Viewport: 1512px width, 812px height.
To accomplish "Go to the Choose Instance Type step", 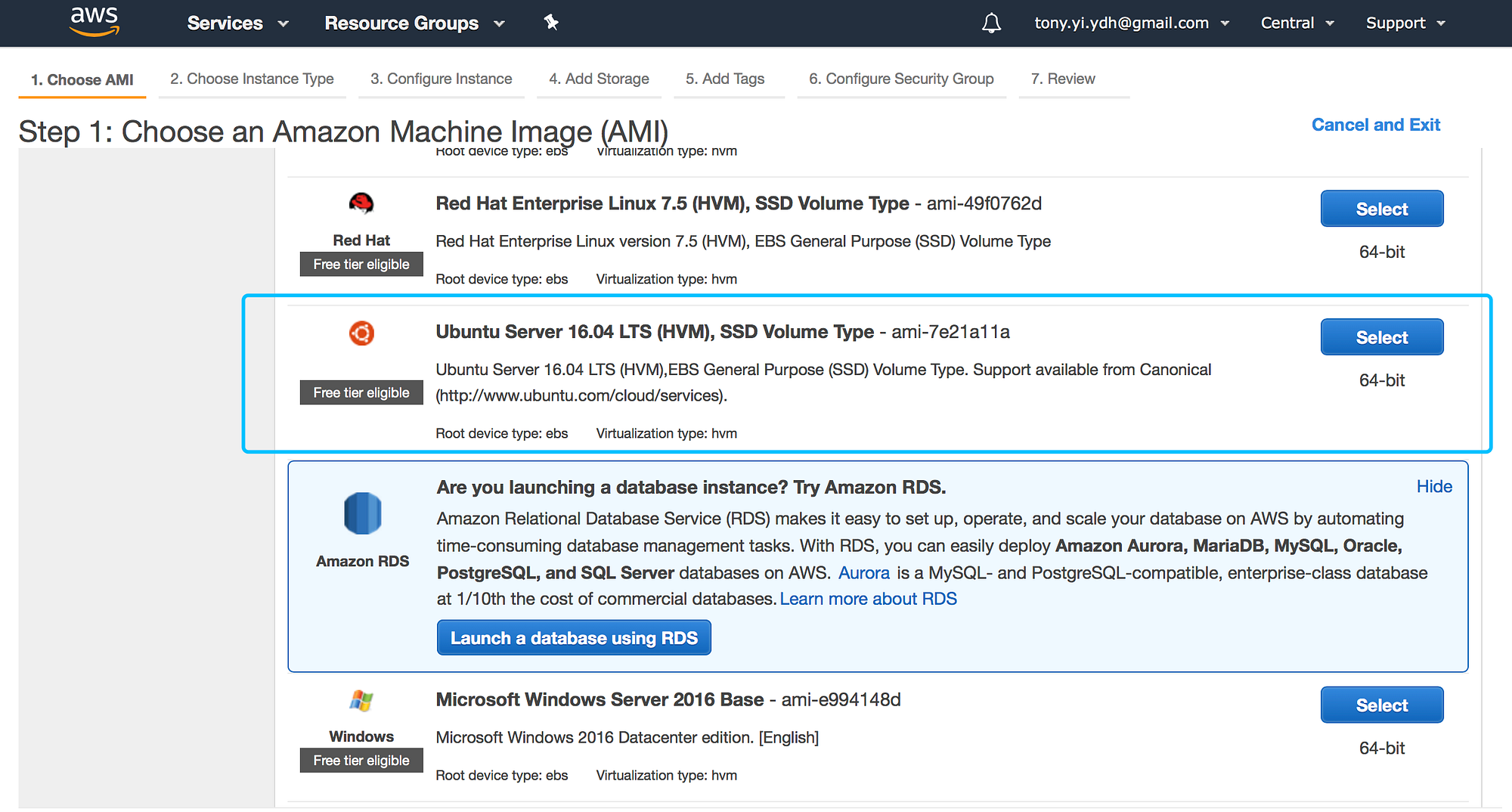I will pos(252,79).
